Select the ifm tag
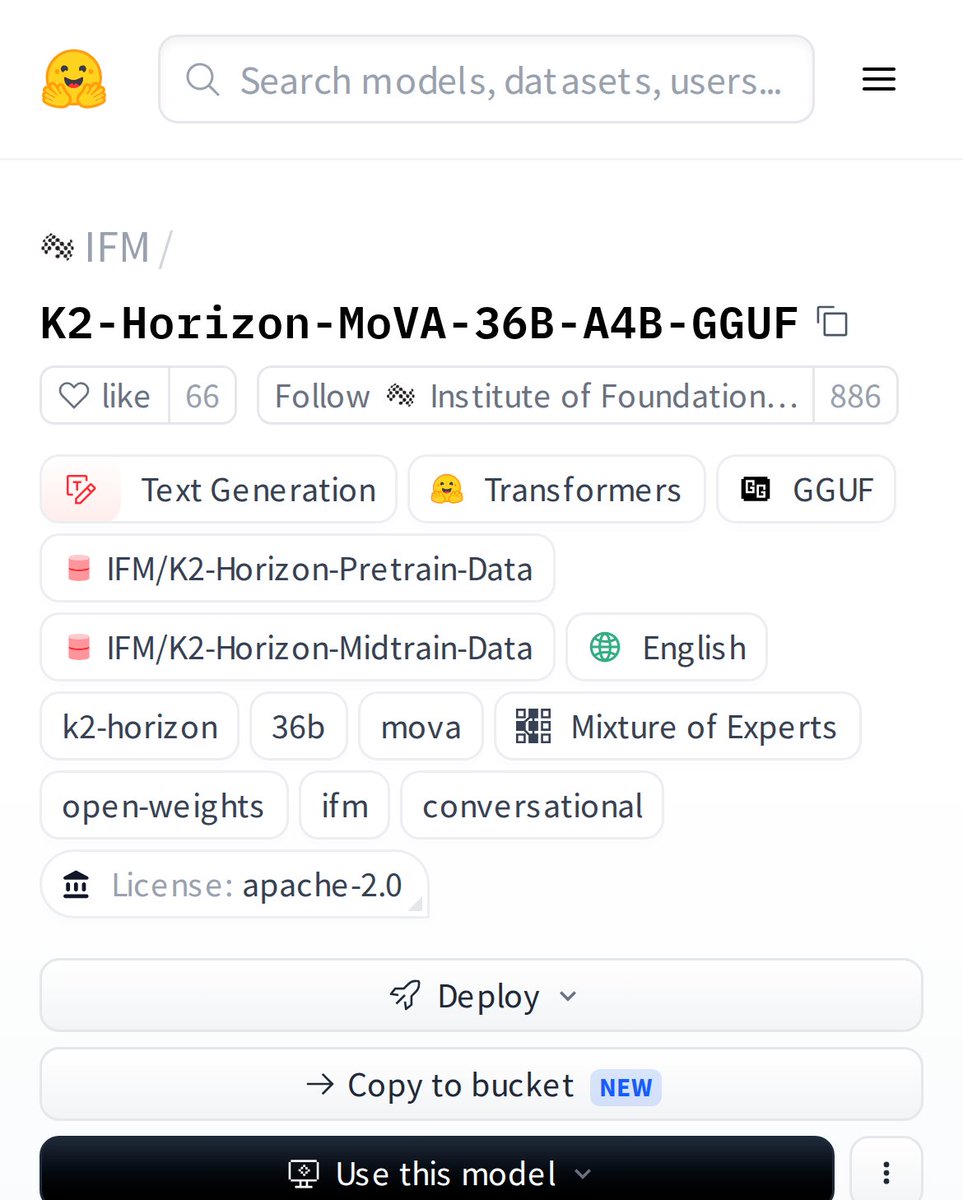The image size is (963, 1200). [345, 805]
